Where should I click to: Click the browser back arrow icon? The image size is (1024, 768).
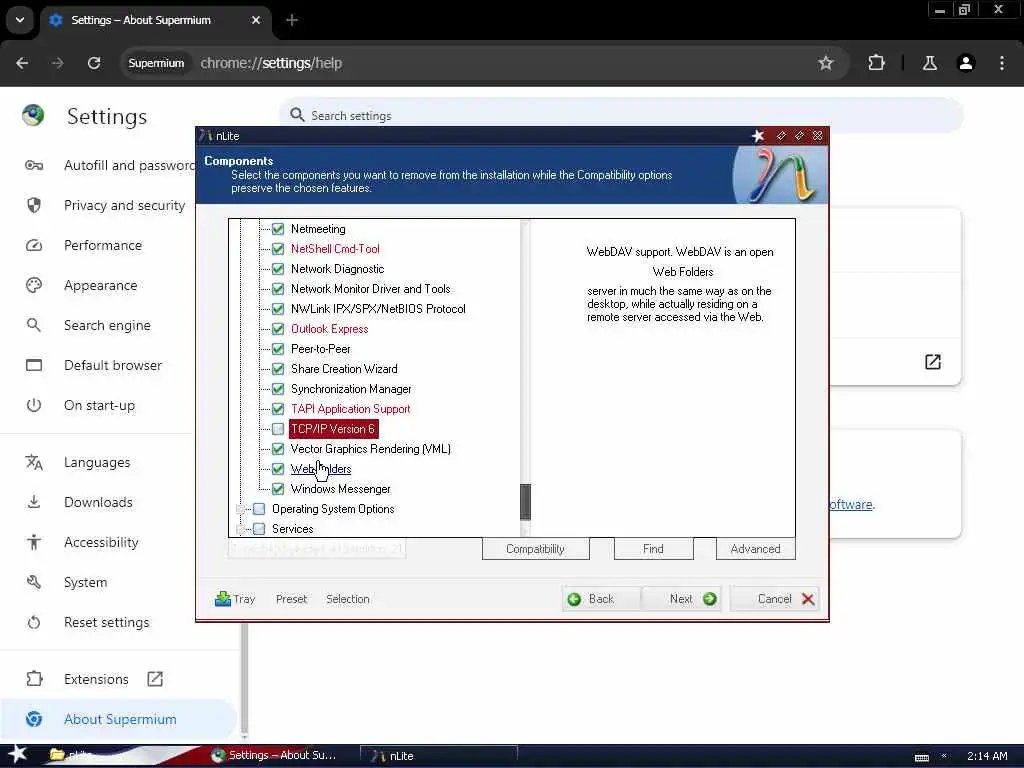(22, 63)
